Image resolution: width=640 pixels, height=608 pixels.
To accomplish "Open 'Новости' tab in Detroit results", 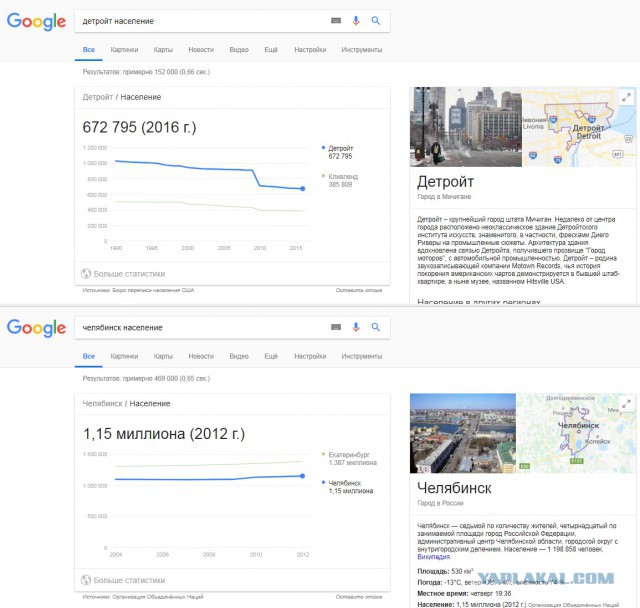I will point(201,50).
